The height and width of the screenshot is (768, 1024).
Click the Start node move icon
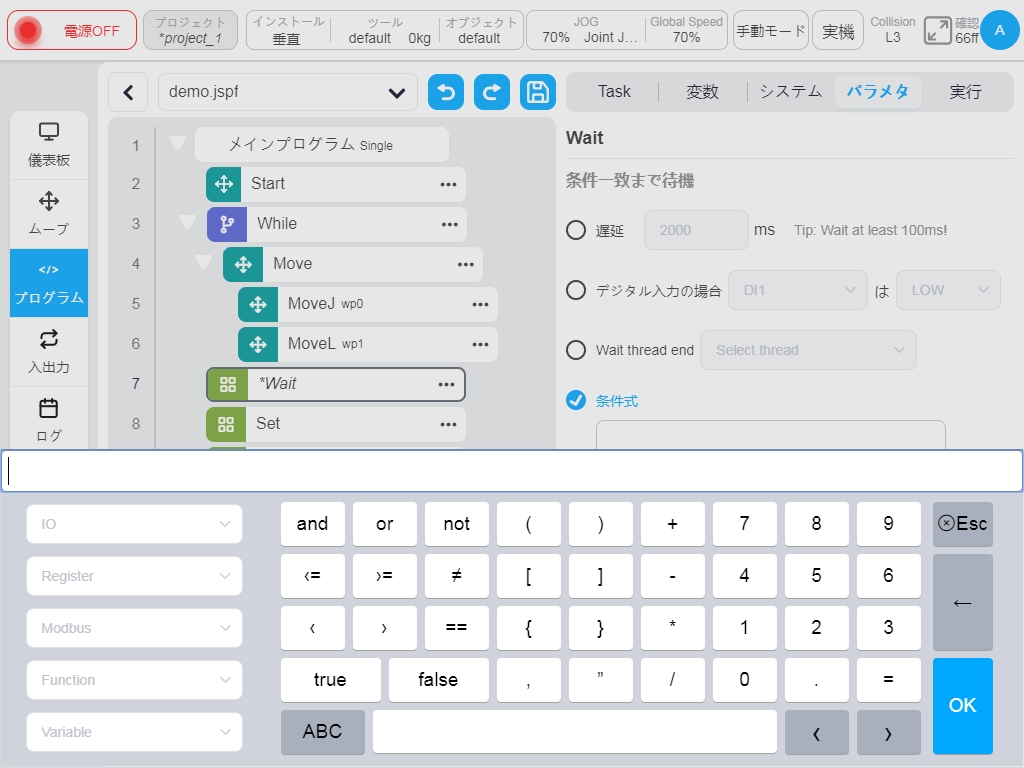click(224, 184)
